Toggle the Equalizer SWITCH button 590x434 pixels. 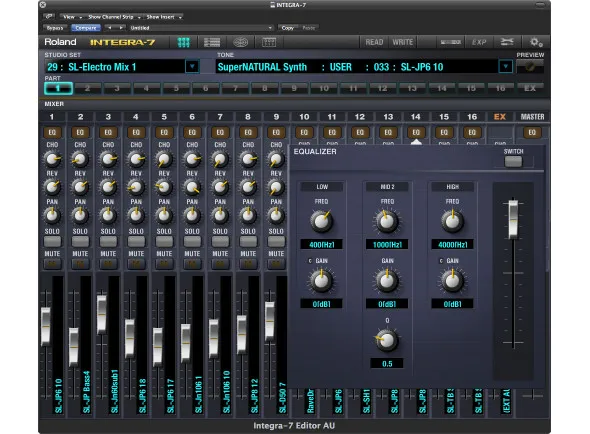tap(513, 162)
